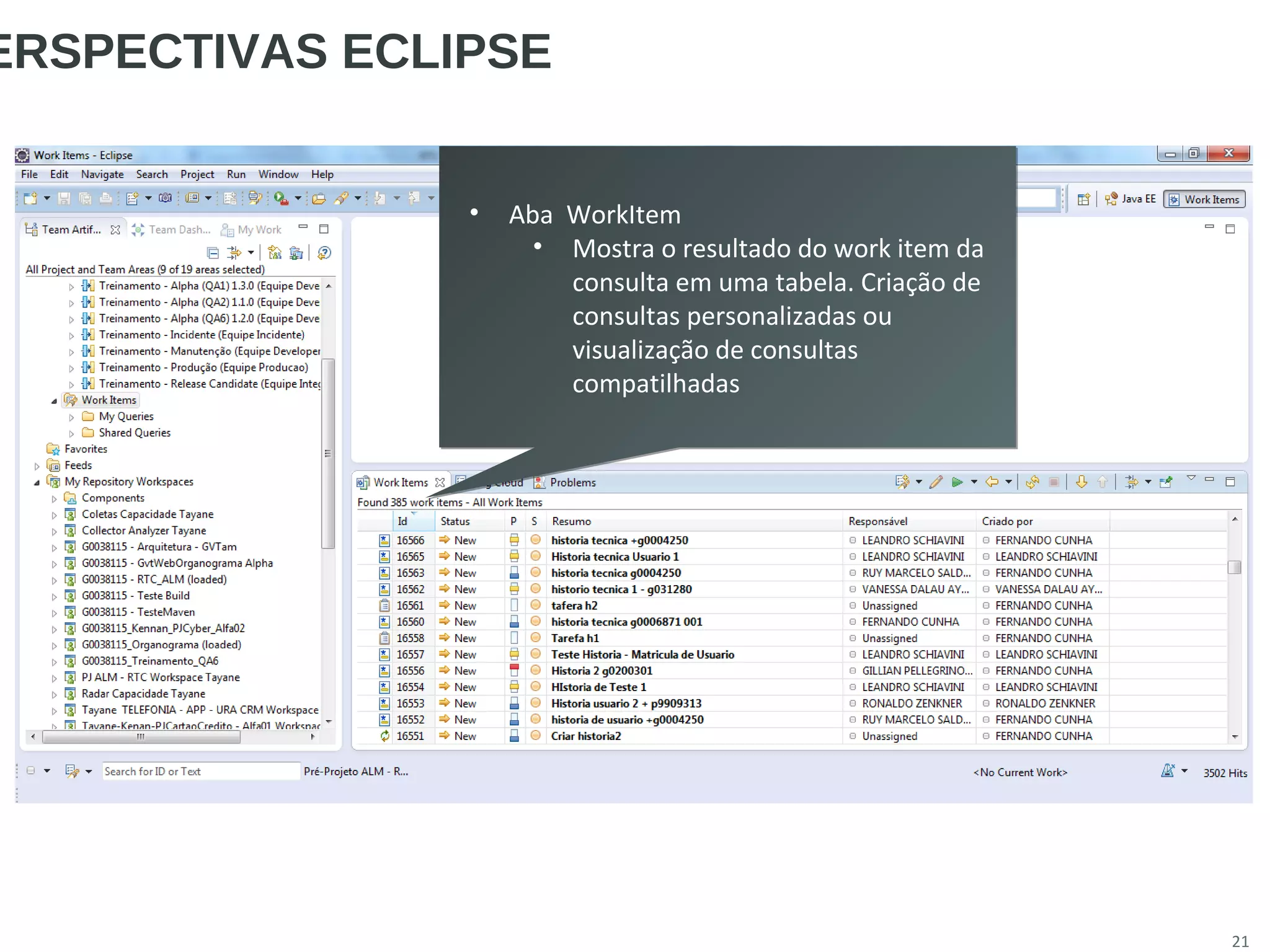Viewport: 1270px width, 952px height.
Task: Click in Search for ID or Text field
Action: coord(201,772)
